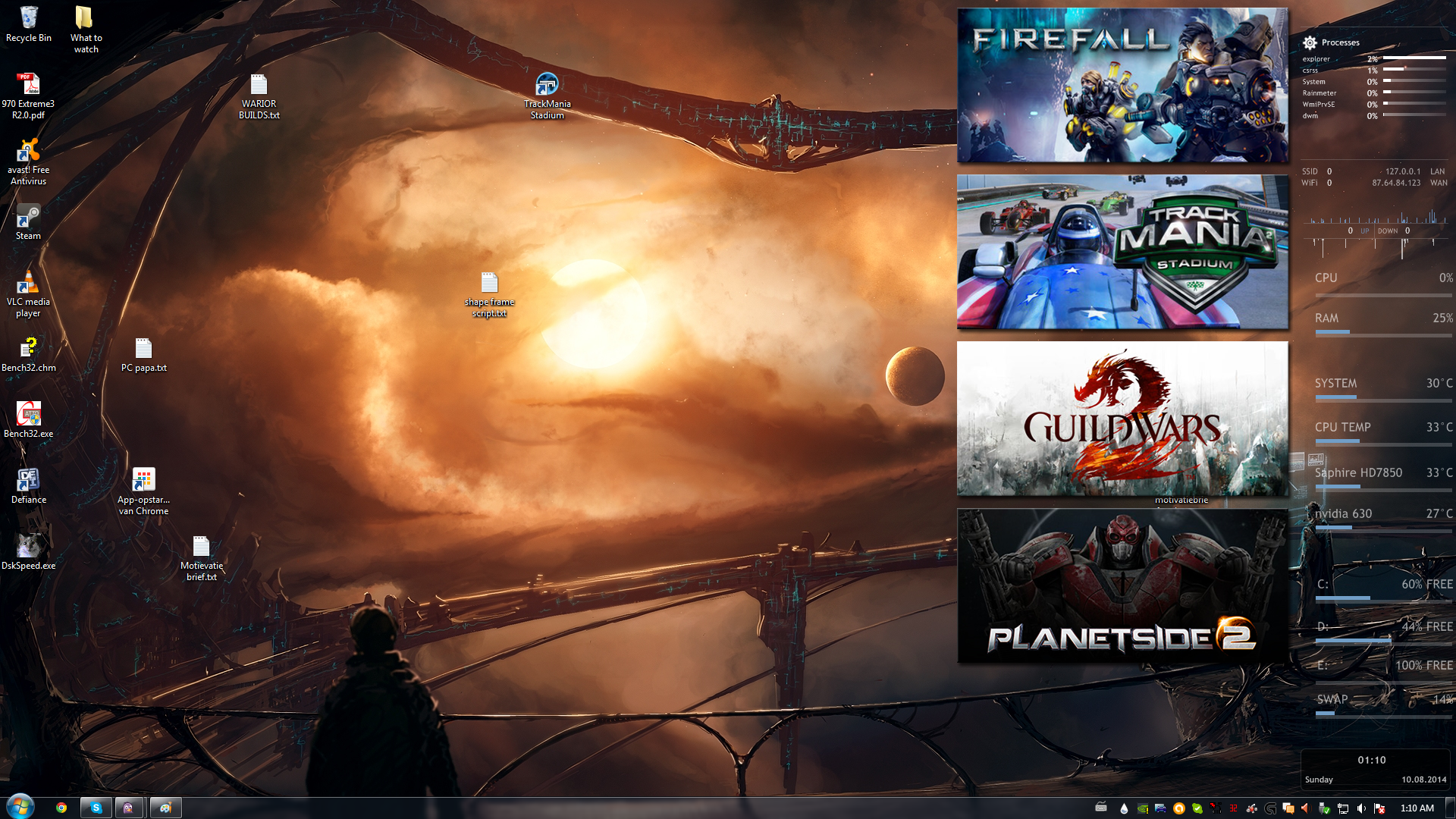Click the 01:10 Rainmeter clock widget

point(1371,760)
